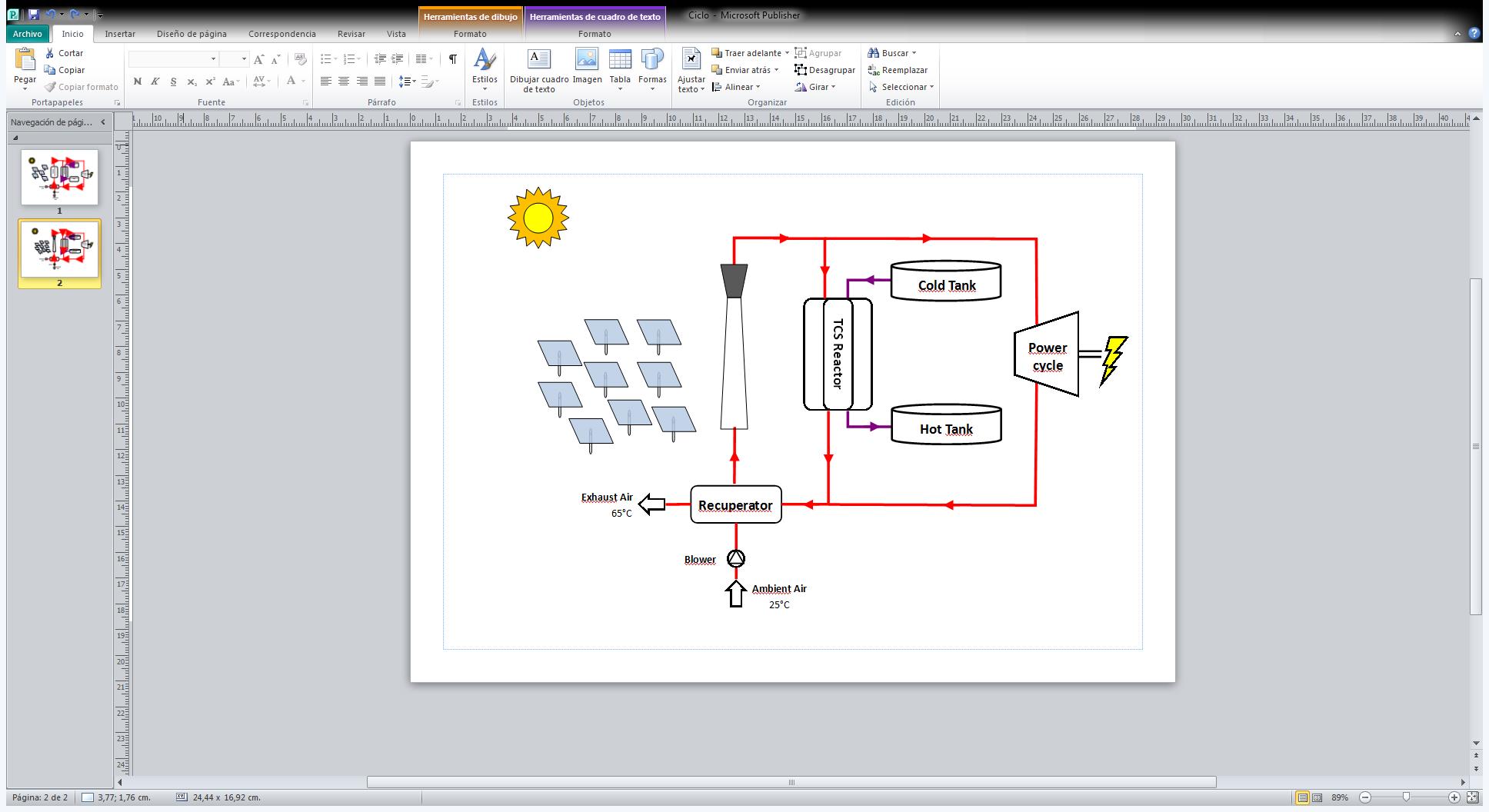This screenshot has width=1489, height=812.
Task: Click the Reemplazar button
Action: coord(897,70)
